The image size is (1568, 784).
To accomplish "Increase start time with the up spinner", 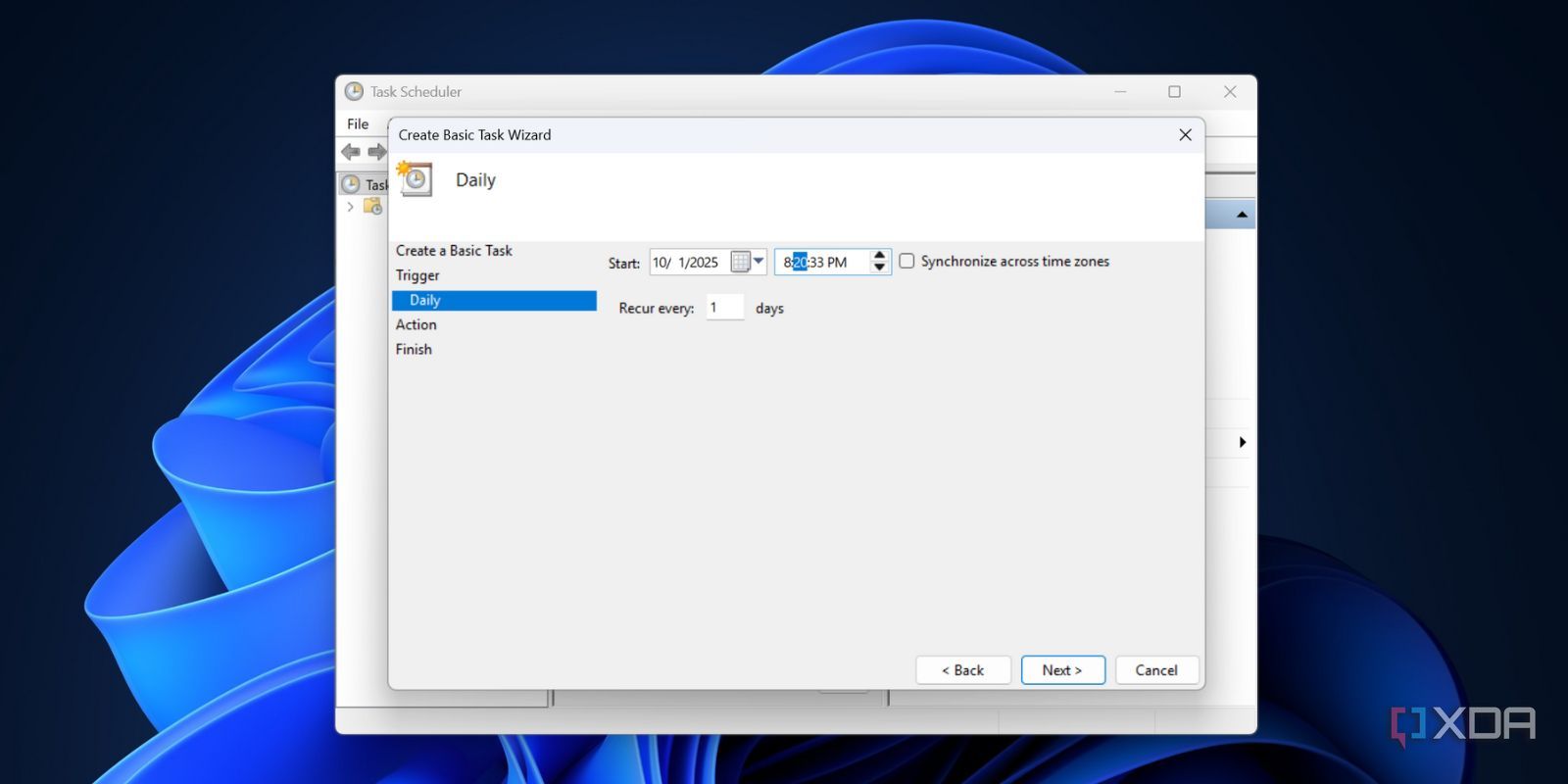I will [x=879, y=256].
